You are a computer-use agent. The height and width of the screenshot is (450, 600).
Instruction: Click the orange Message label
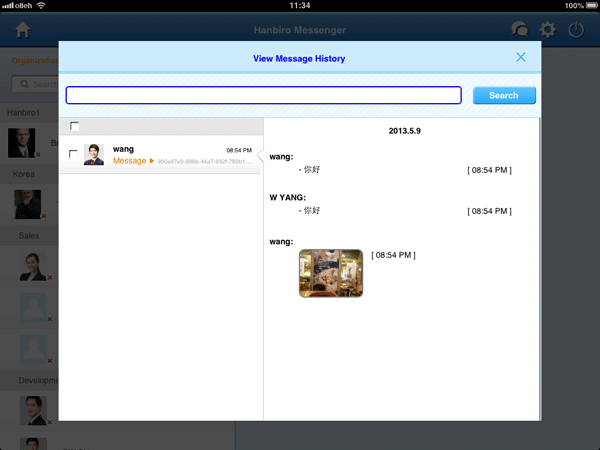pos(129,161)
